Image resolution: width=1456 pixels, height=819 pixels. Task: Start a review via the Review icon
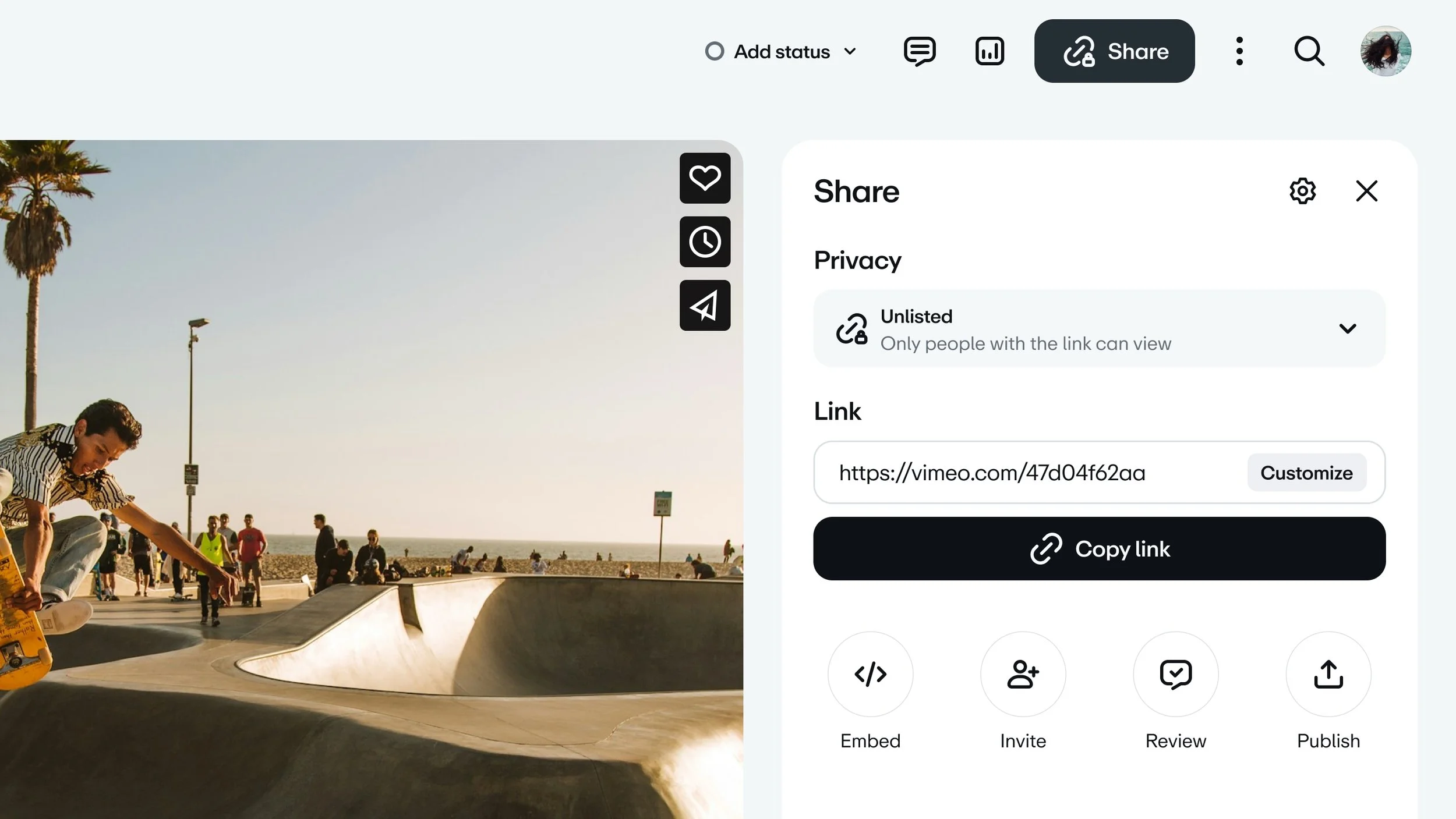tap(1175, 674)
